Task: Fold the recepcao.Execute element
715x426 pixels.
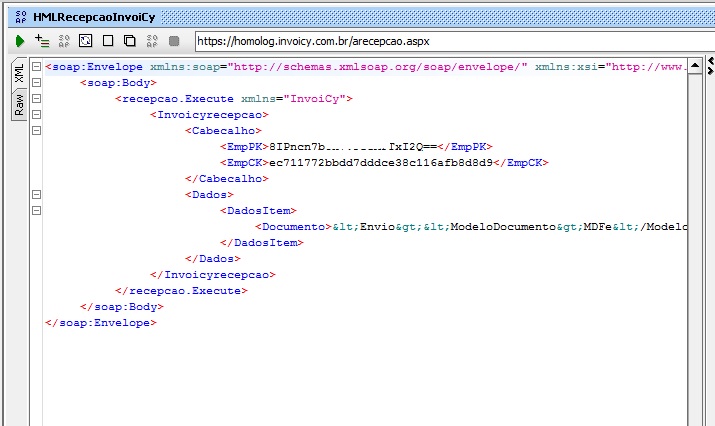Action: click(36, 99)
